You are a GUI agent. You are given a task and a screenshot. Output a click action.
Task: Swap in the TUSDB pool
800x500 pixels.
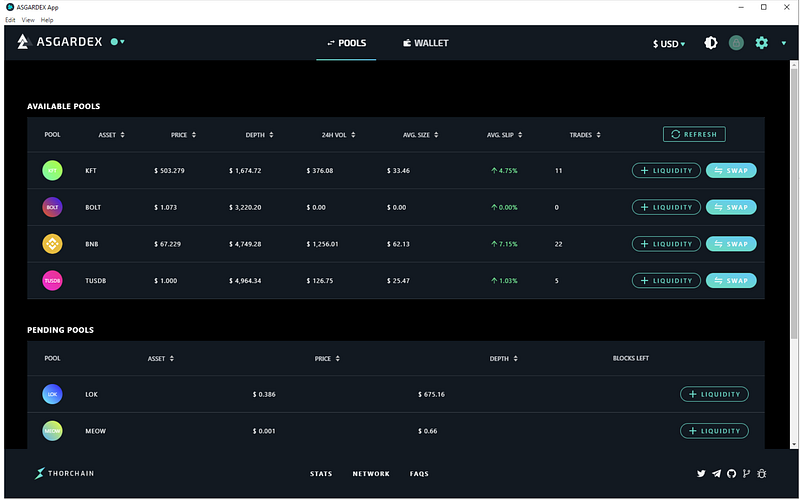tap(731, 281)
